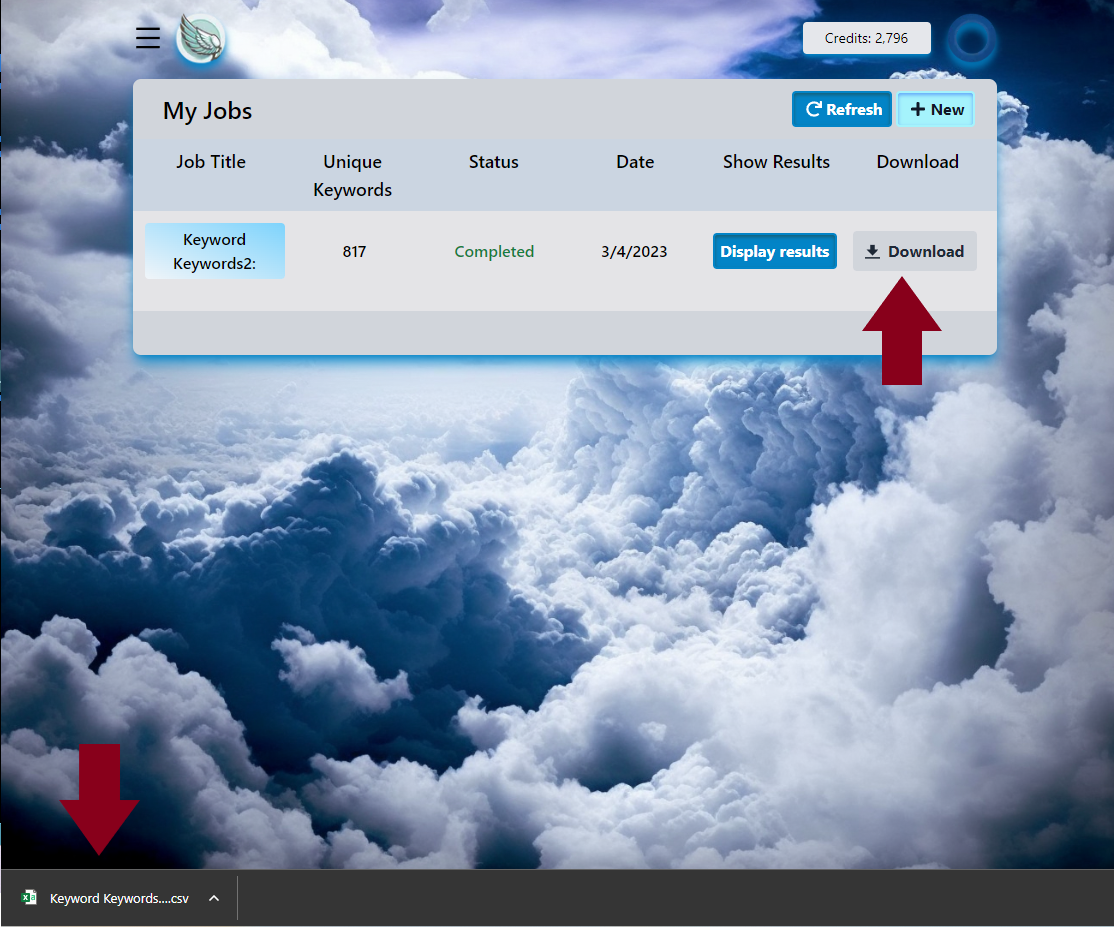Click the Job Title column header
The width and height of the screenshot is (1114, 927).
point(211,162)
